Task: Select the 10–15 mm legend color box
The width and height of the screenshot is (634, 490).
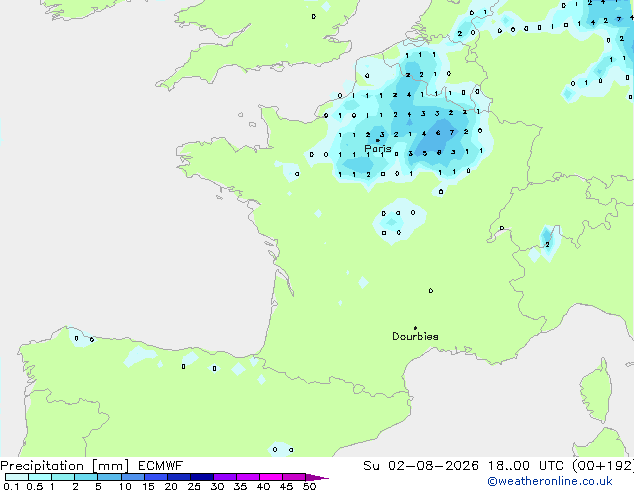Action: (133, 477)
